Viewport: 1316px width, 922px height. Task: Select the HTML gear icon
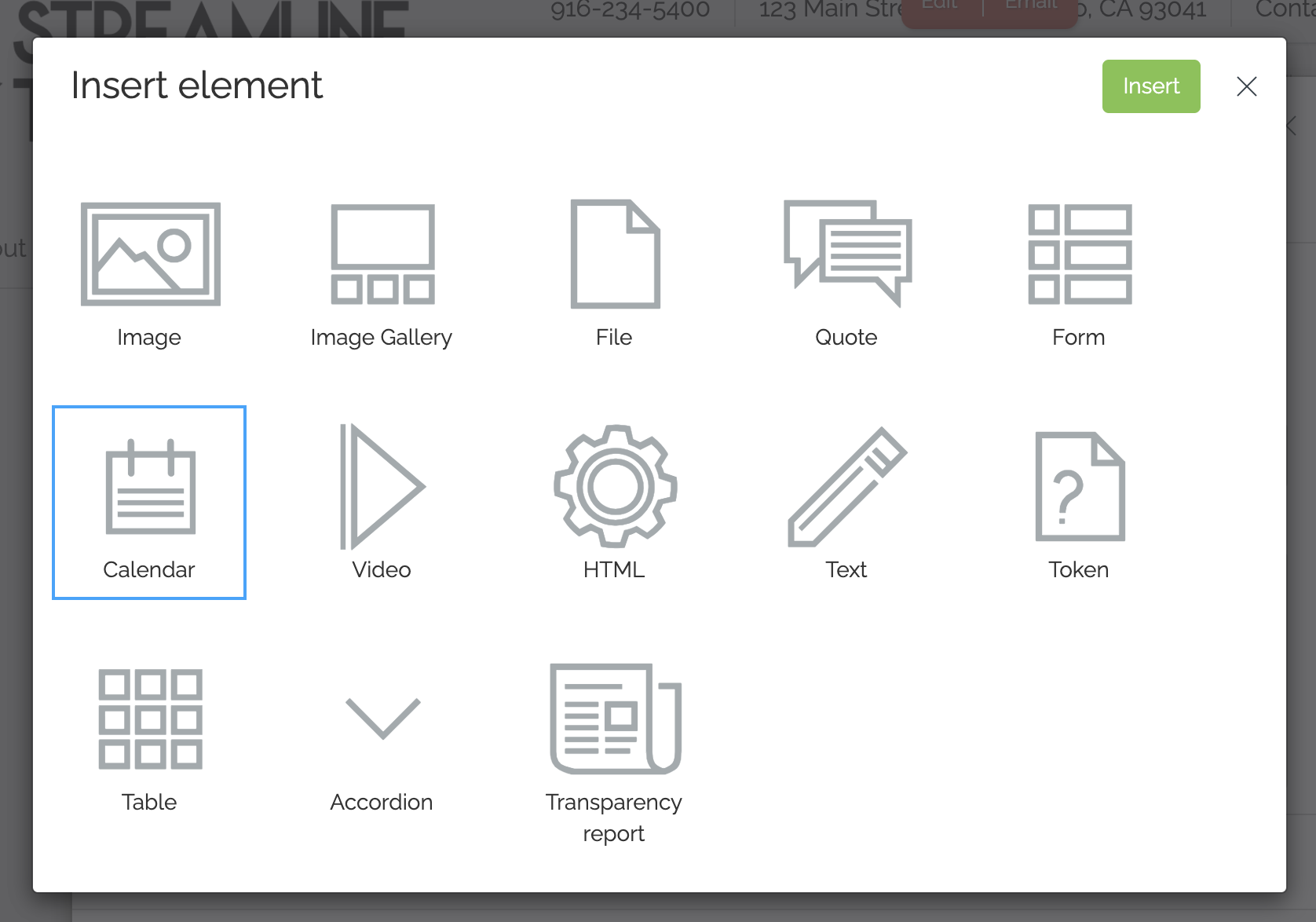point(615,486)
